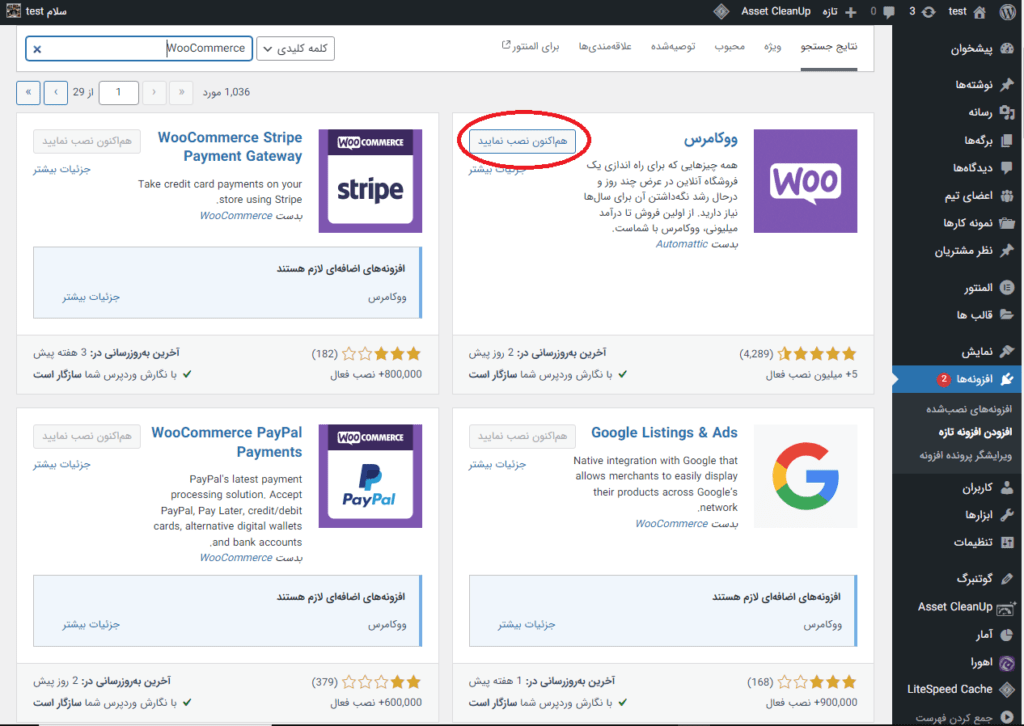Click جزئیات بیشتر under Stripe install button
1024x726 pixels.
(x=62, y=170)
